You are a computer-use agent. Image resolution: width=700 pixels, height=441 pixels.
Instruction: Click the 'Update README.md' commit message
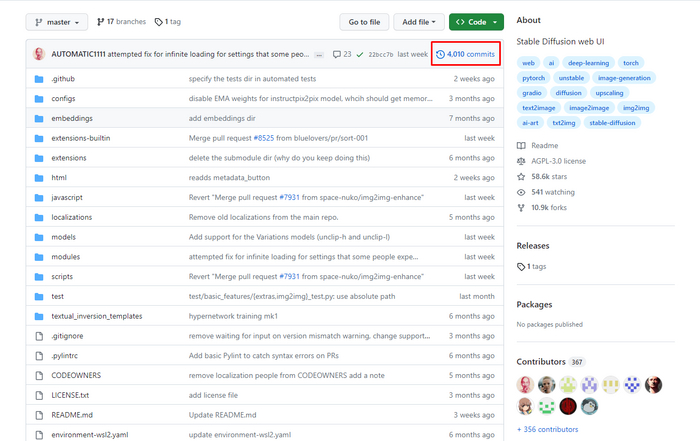pyautogui.click(x=222, y=415)
